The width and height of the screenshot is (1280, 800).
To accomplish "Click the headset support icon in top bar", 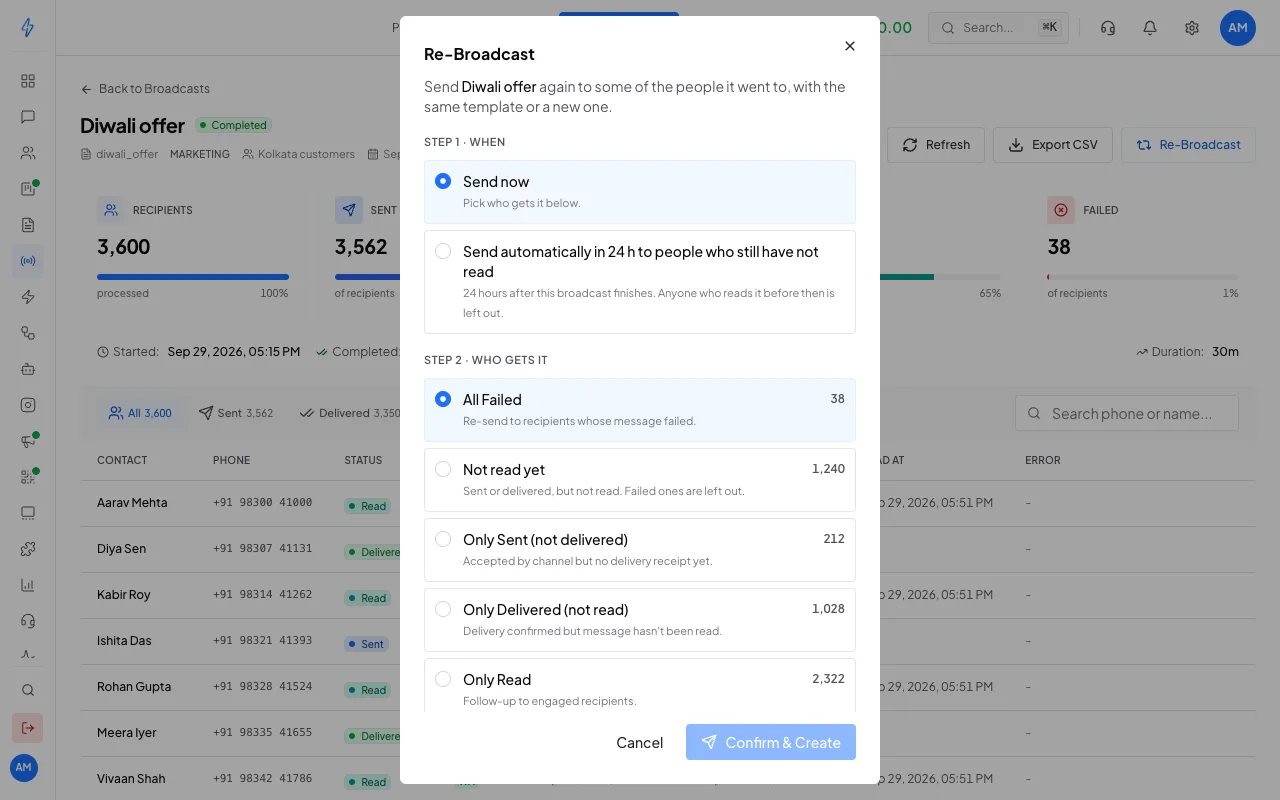I will [x=1108, y=28].
